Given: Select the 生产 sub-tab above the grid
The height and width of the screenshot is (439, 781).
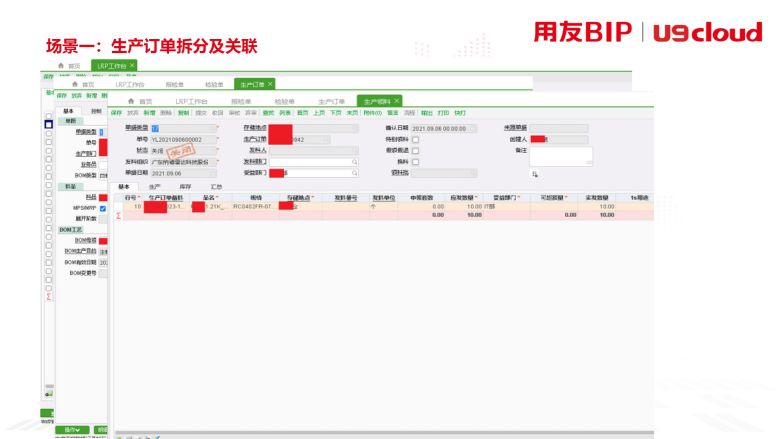Looking at the screenshot, I should 154,187.
